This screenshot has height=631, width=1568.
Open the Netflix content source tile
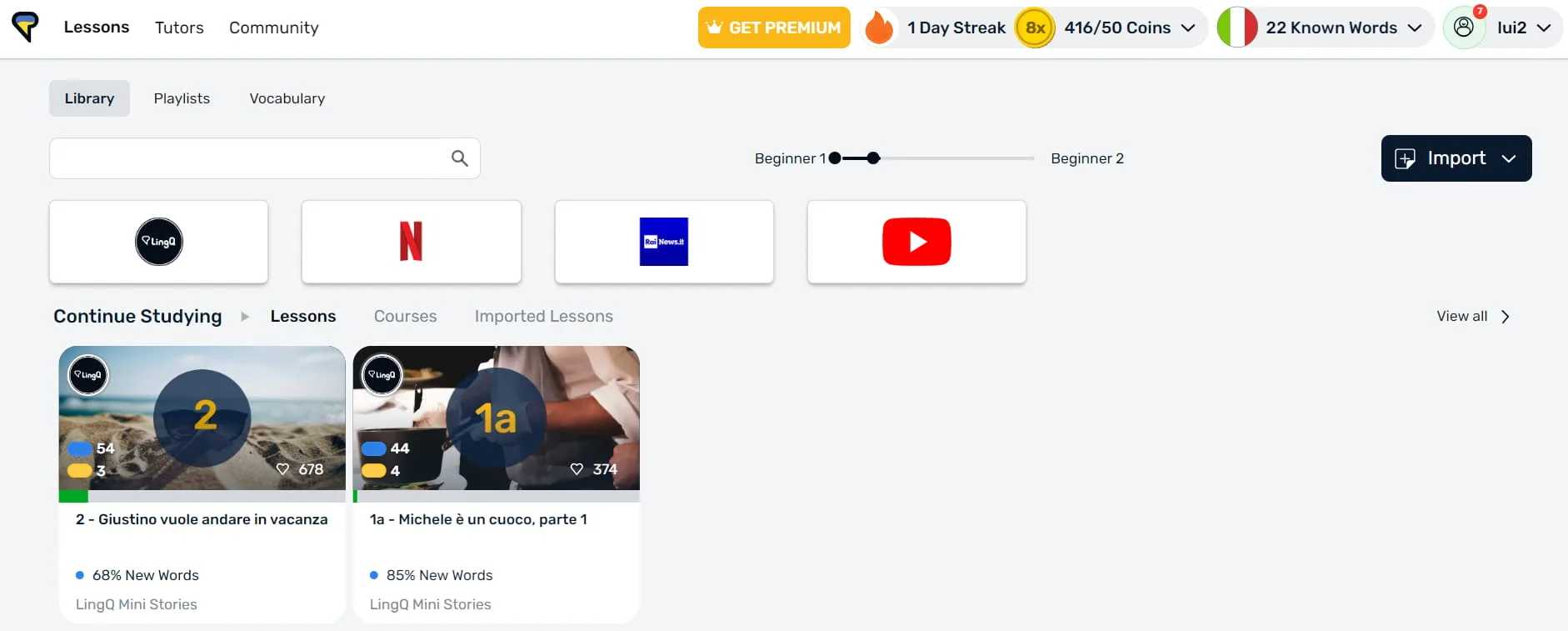tap(411, 242)
